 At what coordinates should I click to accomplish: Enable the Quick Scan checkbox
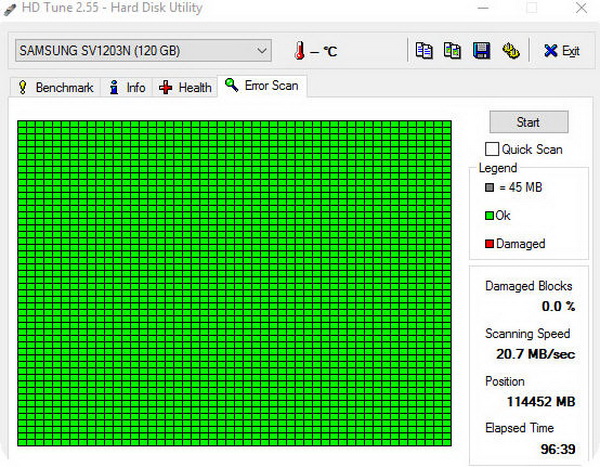tap(492, 149)
